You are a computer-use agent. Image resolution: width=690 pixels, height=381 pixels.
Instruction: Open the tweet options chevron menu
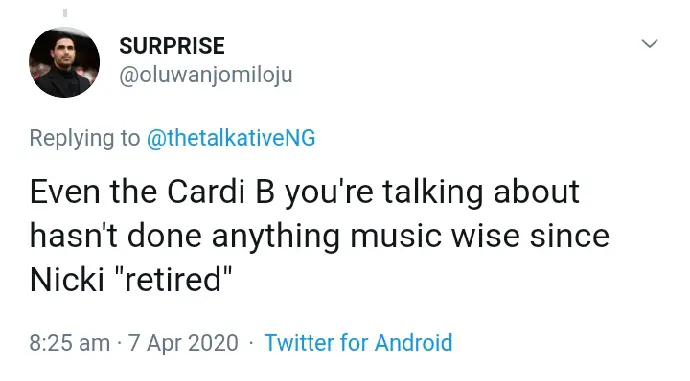pos(649,43)
